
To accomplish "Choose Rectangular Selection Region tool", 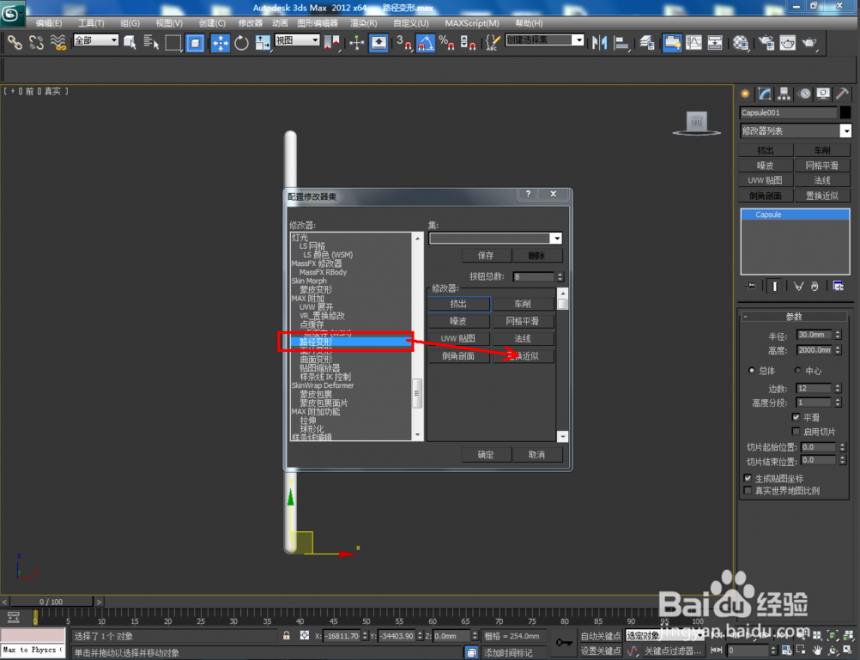I will tap(173, 43).
